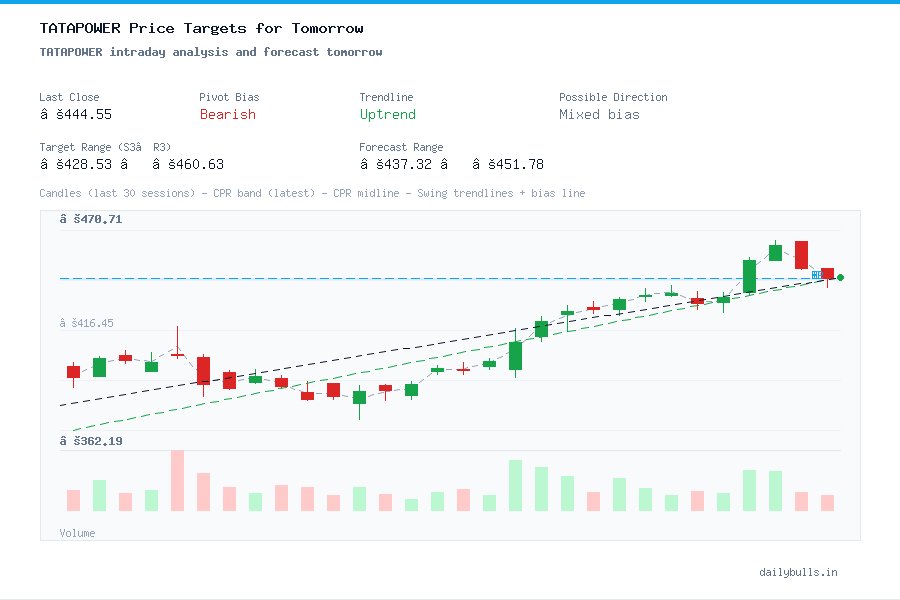
Task: Click the 'TATAPOWER Price Targets for Tomorrow' heading
Action: tap(201, 28)
